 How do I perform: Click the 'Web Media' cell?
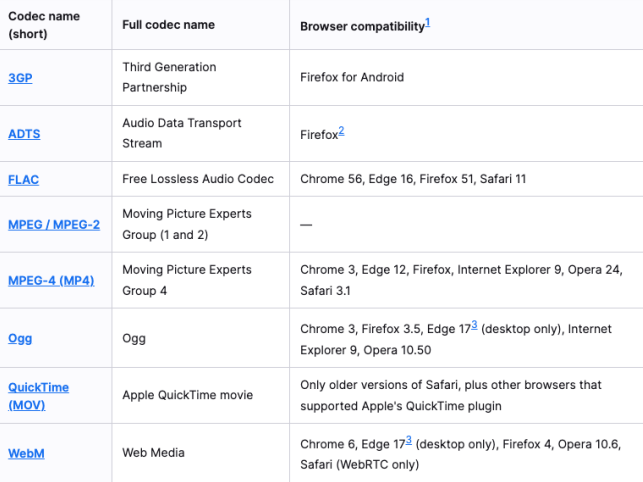click(155, 453)
